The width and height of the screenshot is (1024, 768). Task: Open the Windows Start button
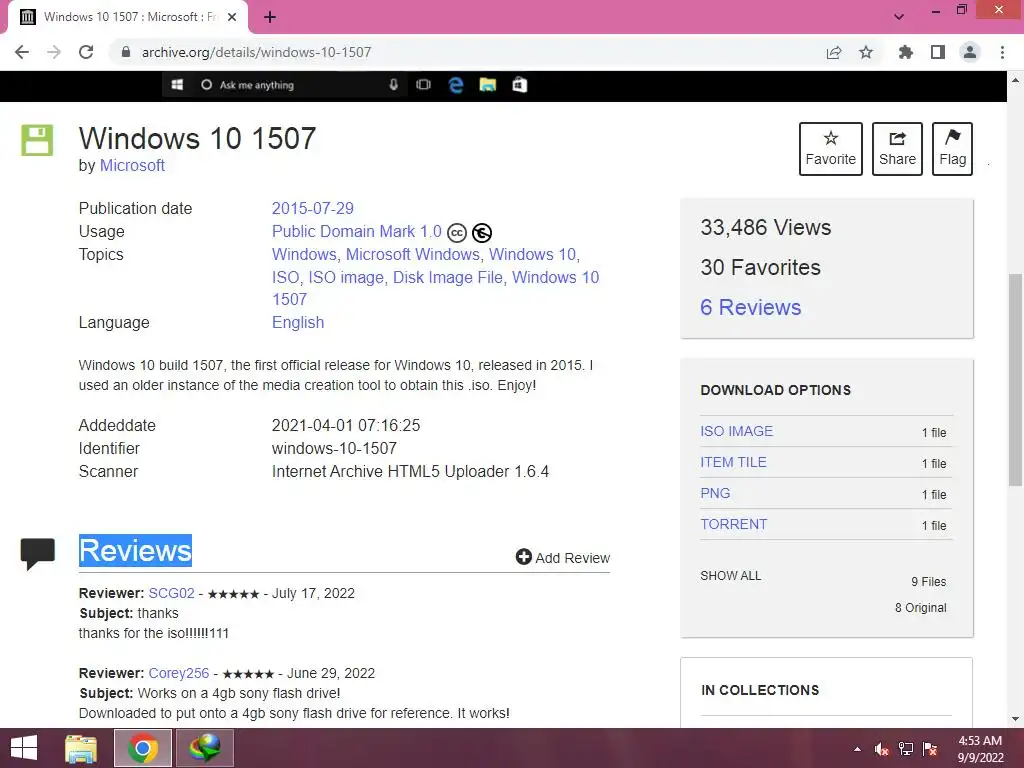point(24,748)
